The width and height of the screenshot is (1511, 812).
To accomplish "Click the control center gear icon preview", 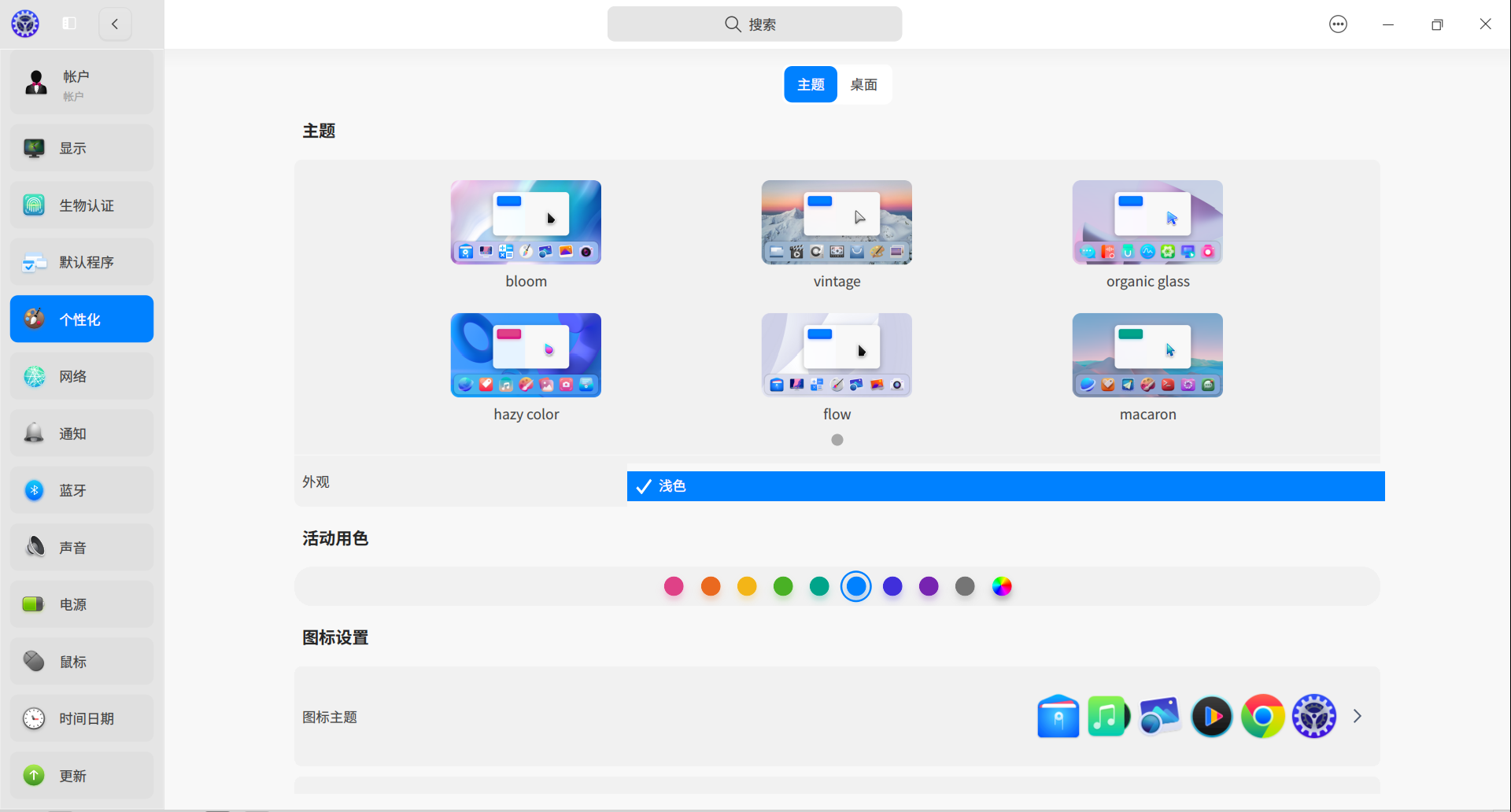I will 1314,716.
